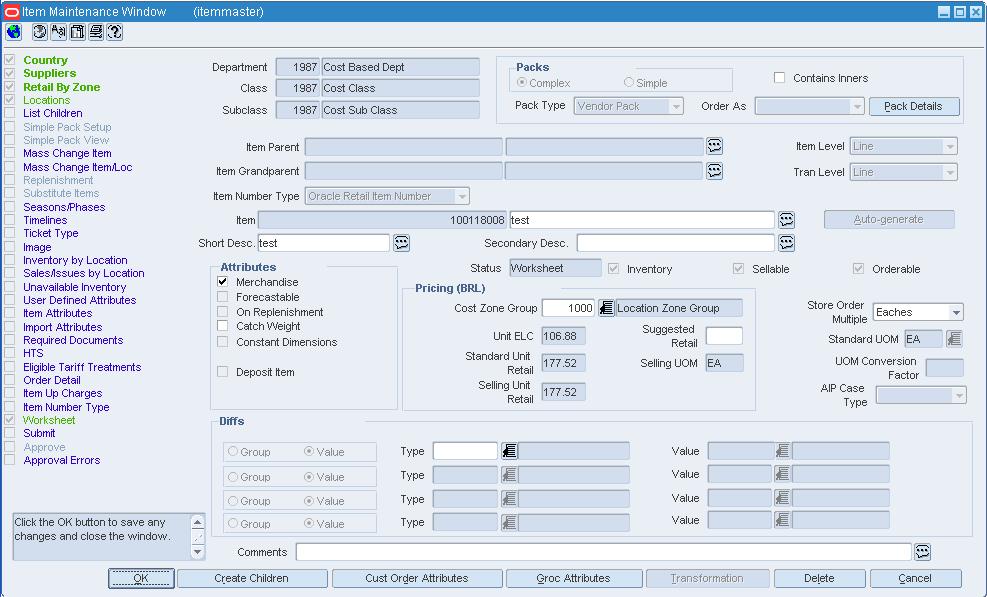
Task: Open Retail By Zone option
Action: click(62, 87)
